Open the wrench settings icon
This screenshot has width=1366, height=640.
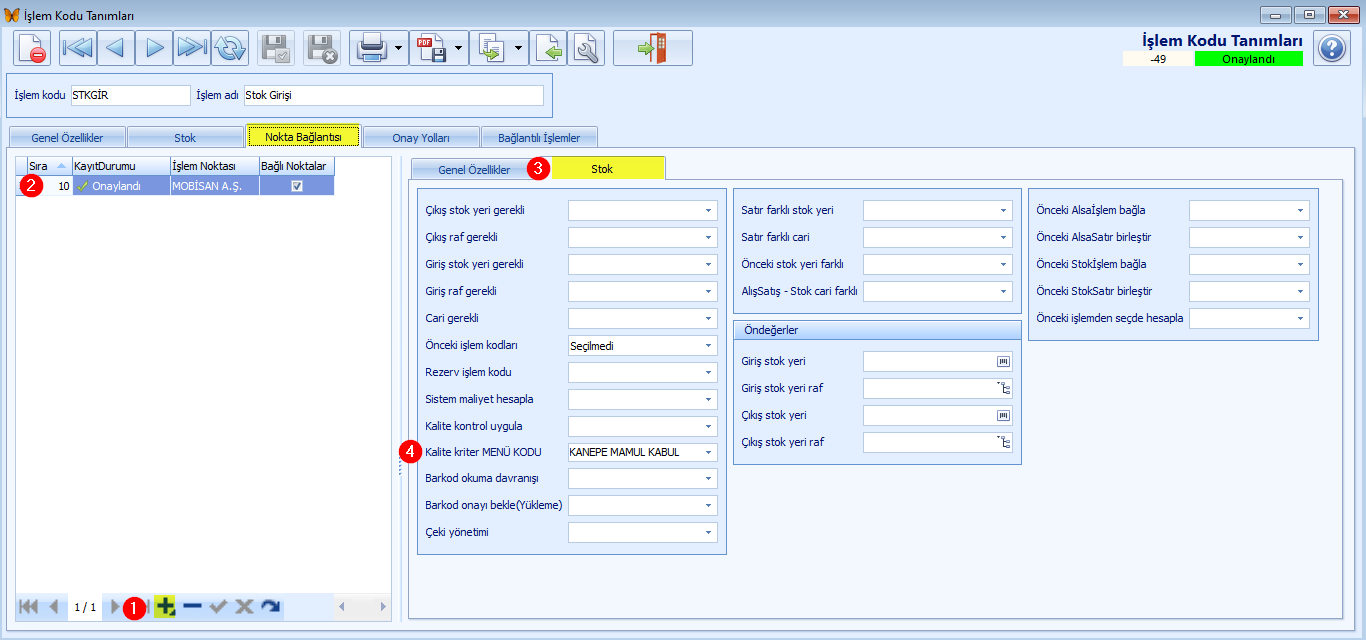tap(585, 48)
